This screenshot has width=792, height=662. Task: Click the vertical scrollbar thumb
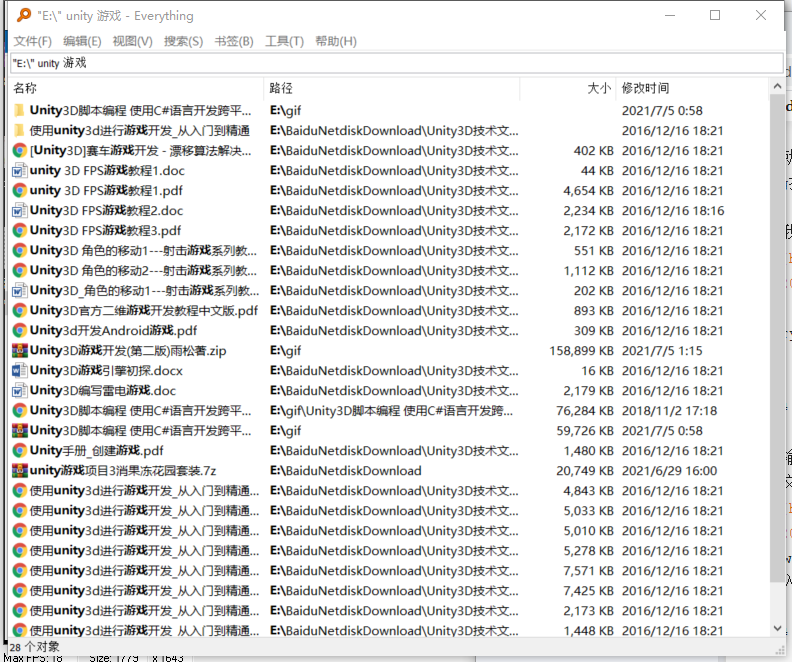tap(777, 338)
